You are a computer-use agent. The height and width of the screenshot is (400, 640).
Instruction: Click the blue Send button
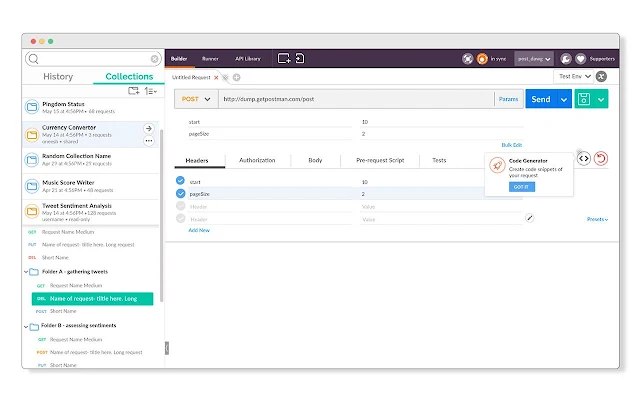coord(541,99)
